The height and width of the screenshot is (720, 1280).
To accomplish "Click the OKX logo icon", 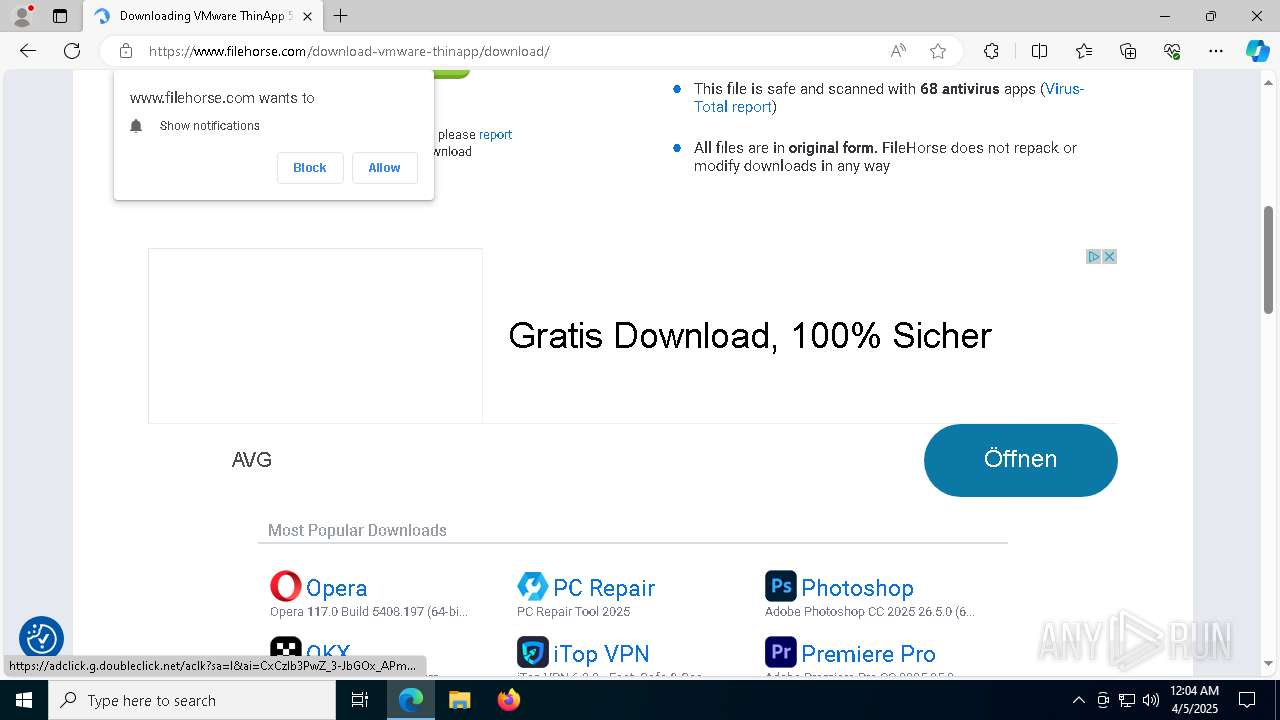I will pyautogui.click(x=286, y=648).
